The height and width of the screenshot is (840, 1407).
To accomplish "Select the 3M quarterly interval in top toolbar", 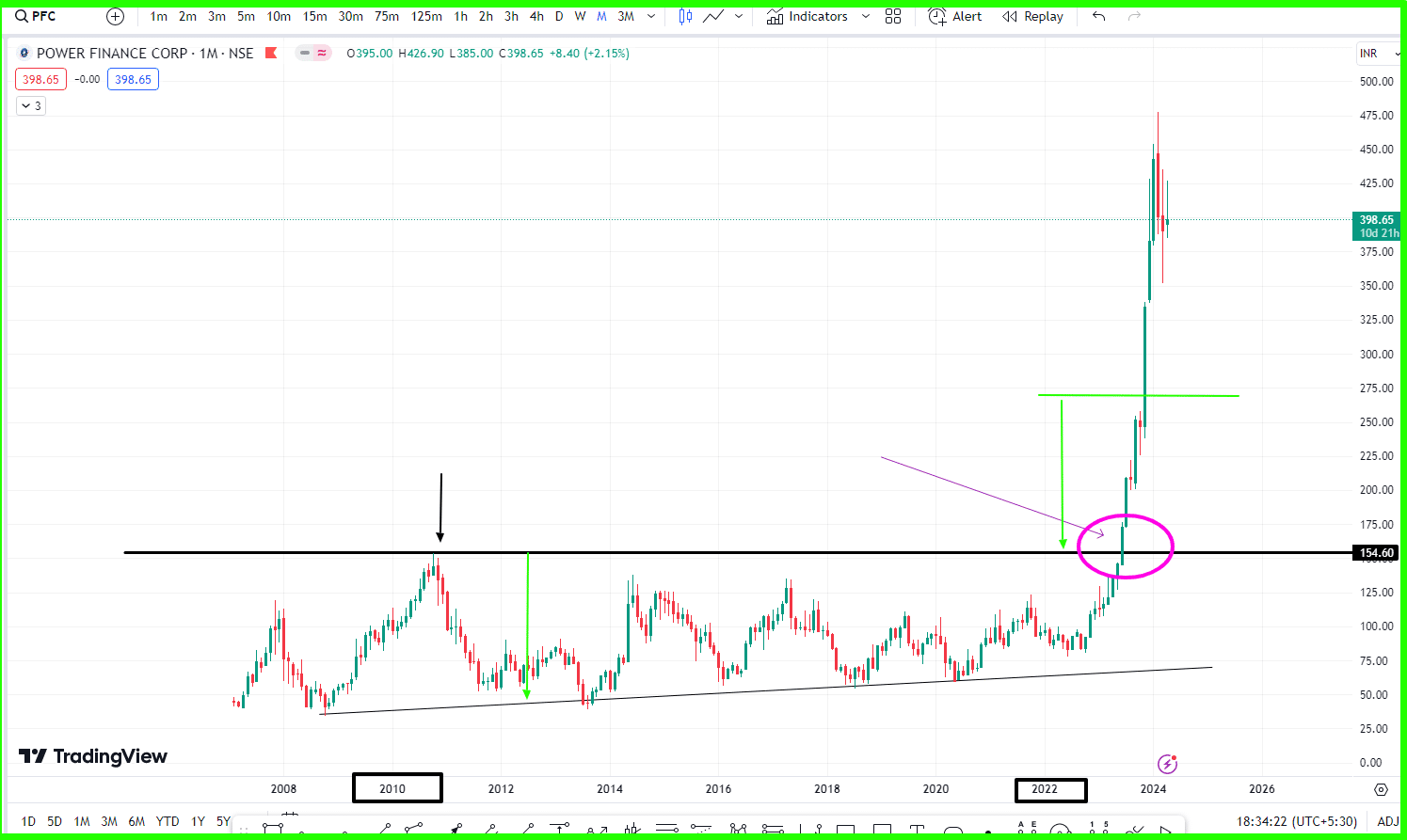I will [626, 16].
